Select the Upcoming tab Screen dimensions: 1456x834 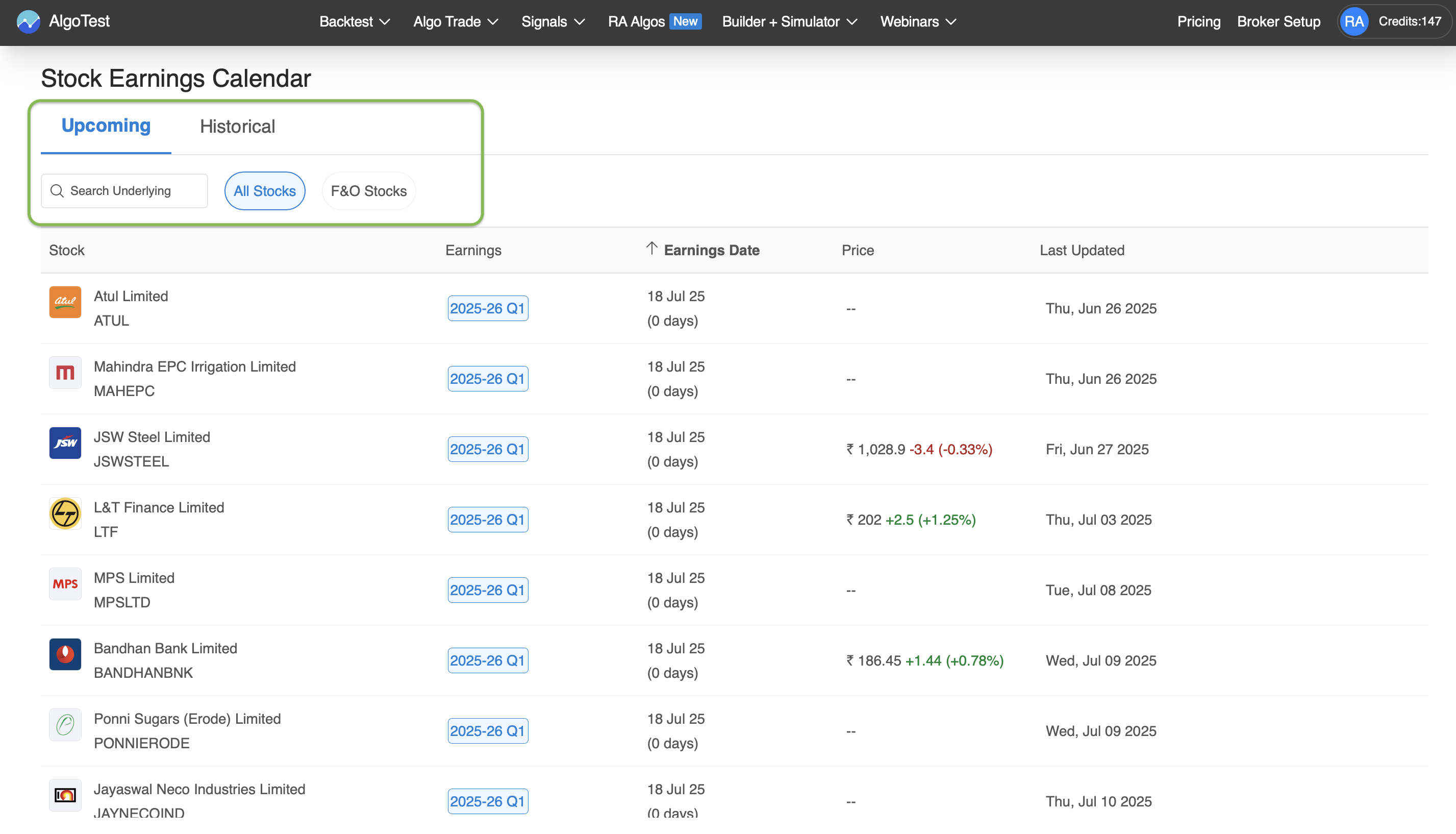106,126
